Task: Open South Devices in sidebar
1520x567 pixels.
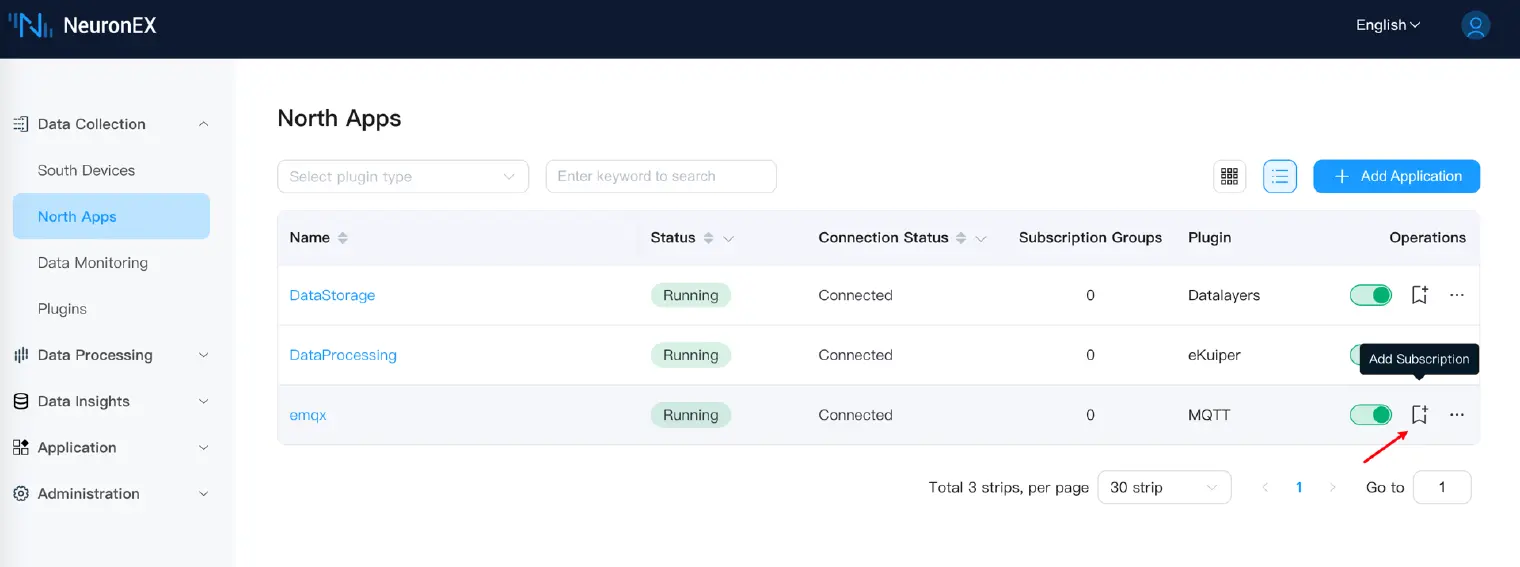Action: point(86,170)
